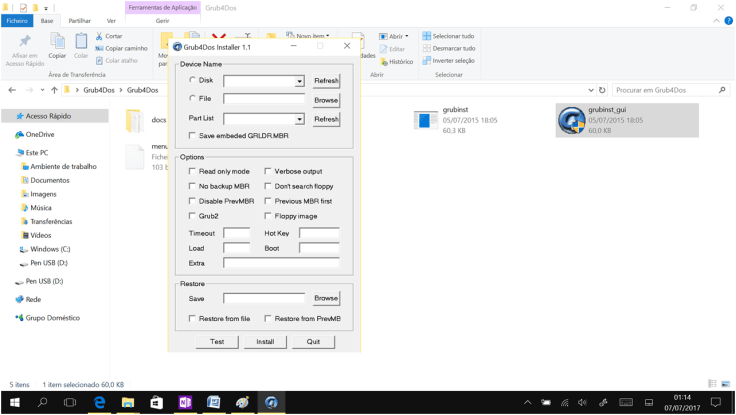Screen dimensions: 736x415
Task: Click the Test button
Action: click(x=217, y=342)
